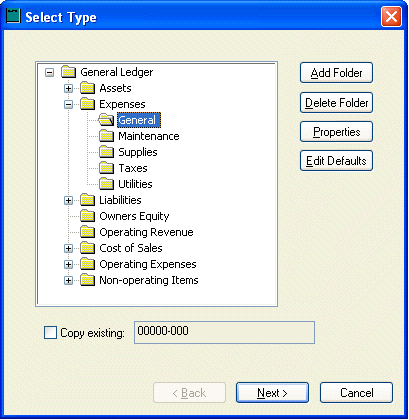
Task: Select the Assets folder icon
Action: point(88,88)
